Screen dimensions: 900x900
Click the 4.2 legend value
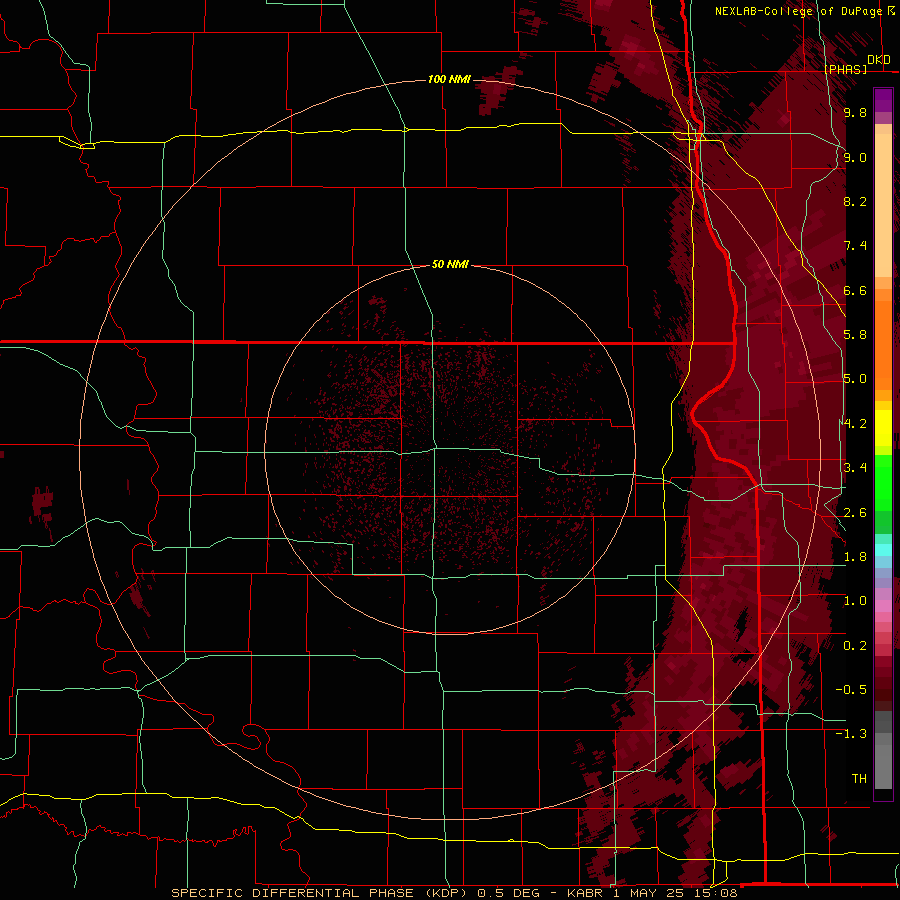(855, 424)
